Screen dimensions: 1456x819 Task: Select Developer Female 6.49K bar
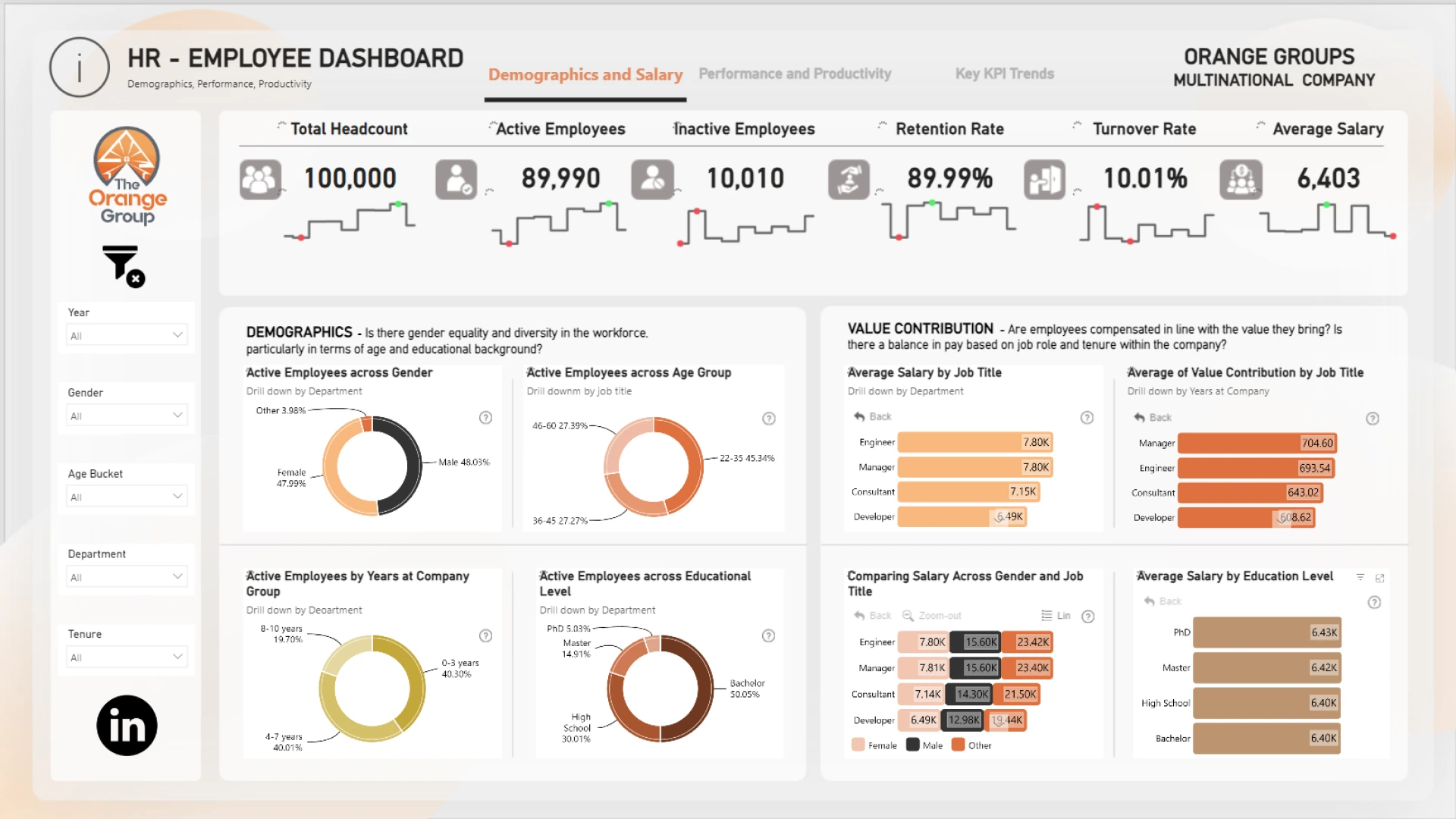pos(919,720)
